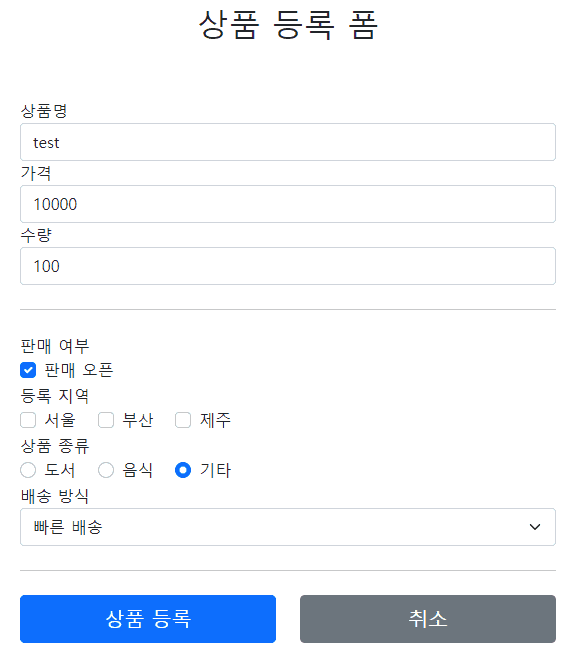
Task: Click the 빠른 배송 selected option text
Action: 68,527
